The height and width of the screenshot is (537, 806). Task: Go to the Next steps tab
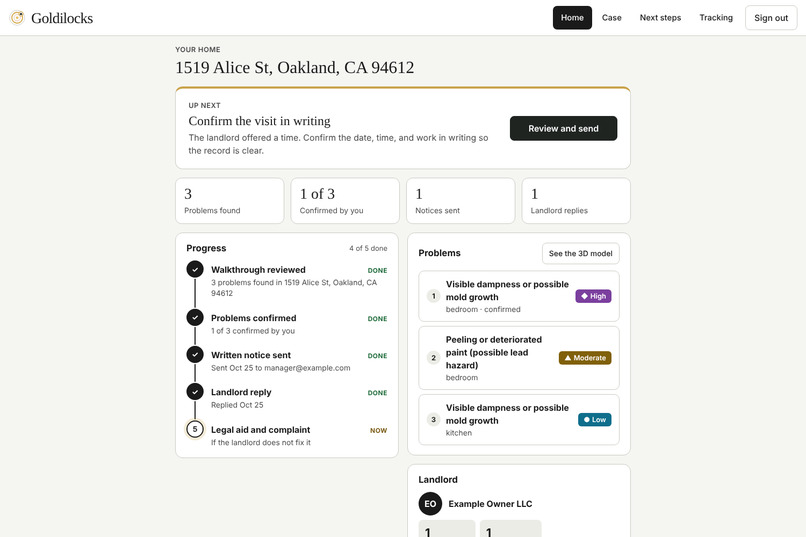(660, 17)
